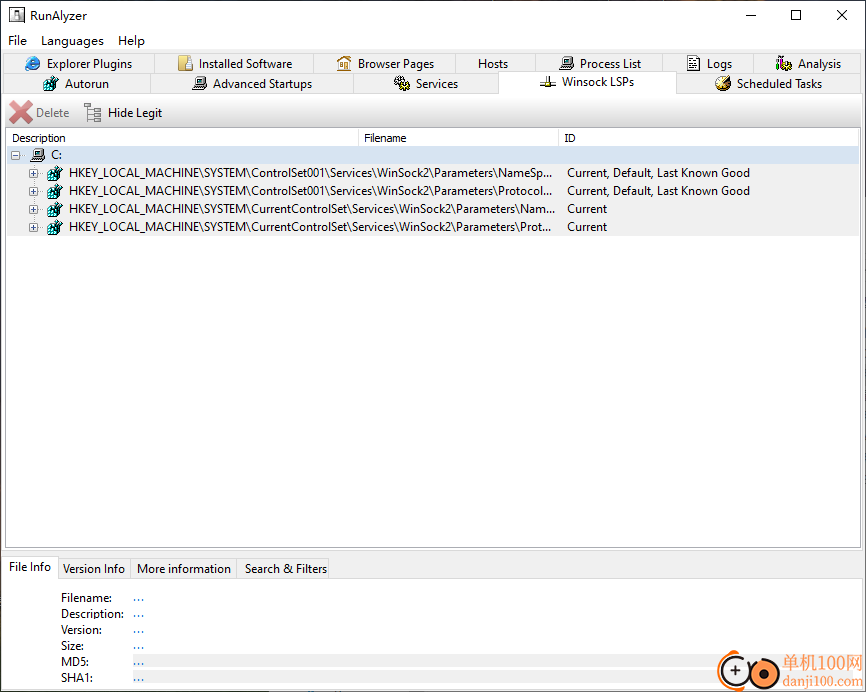The height and width of the screenshot is (692, 866).
Task: Click the Services gears icon
Action: [x=402, y=84]
